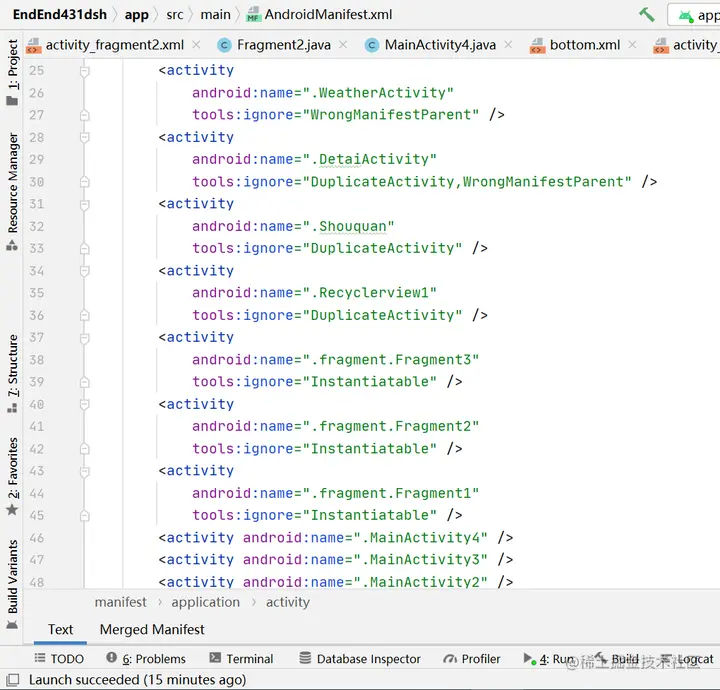Click on ".MainActivity4" in line 46
This screenshot has height=690, width=720.
pyautogui.click(x=420, y=538)
